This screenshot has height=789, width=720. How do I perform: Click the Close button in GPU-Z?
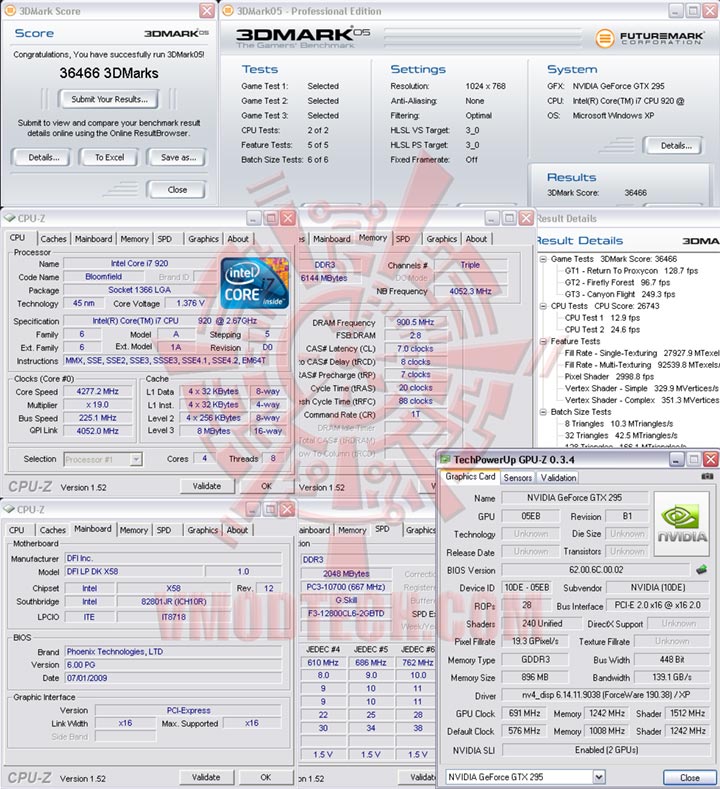coord(689,777)
